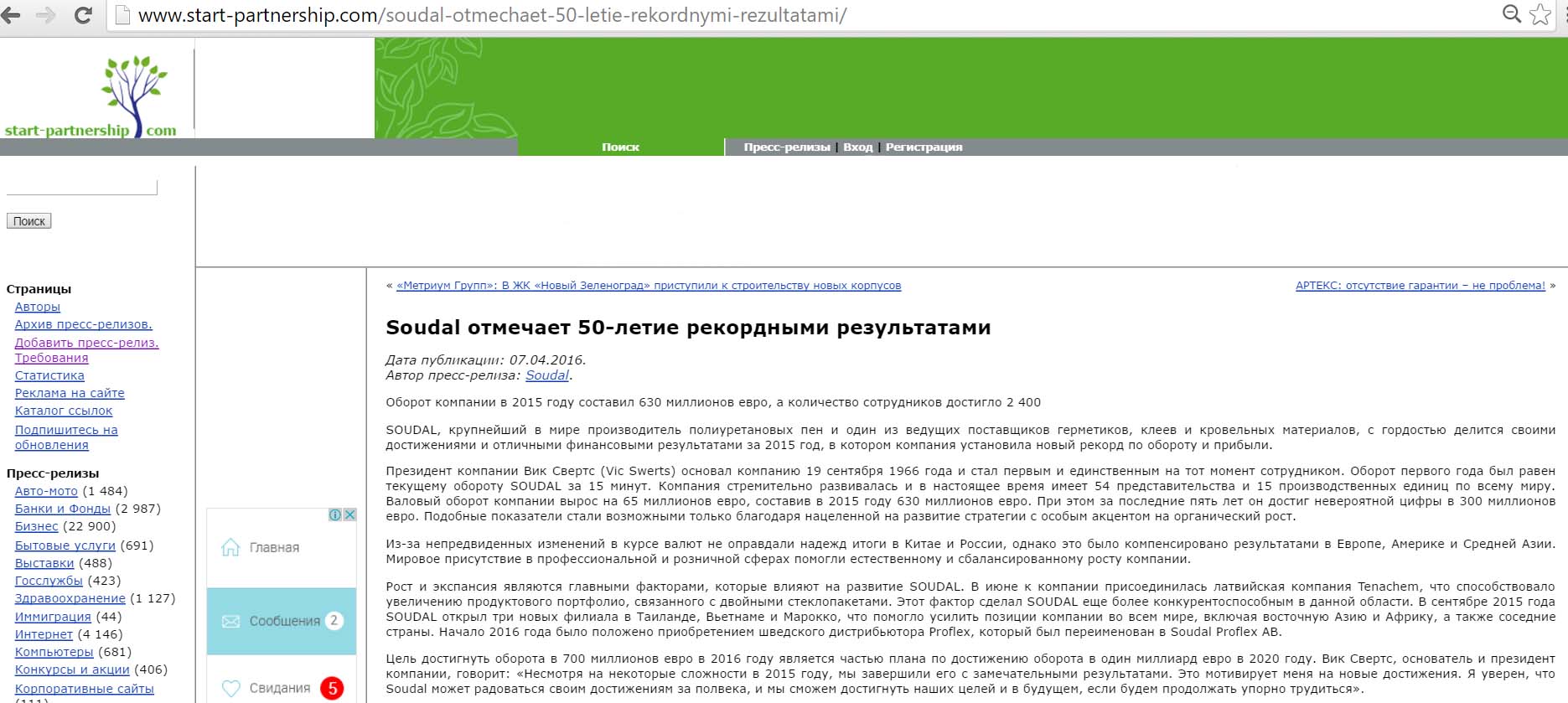
Task: Open Пресс-релизы in top navigation
Action: click(x=787, y=147)
